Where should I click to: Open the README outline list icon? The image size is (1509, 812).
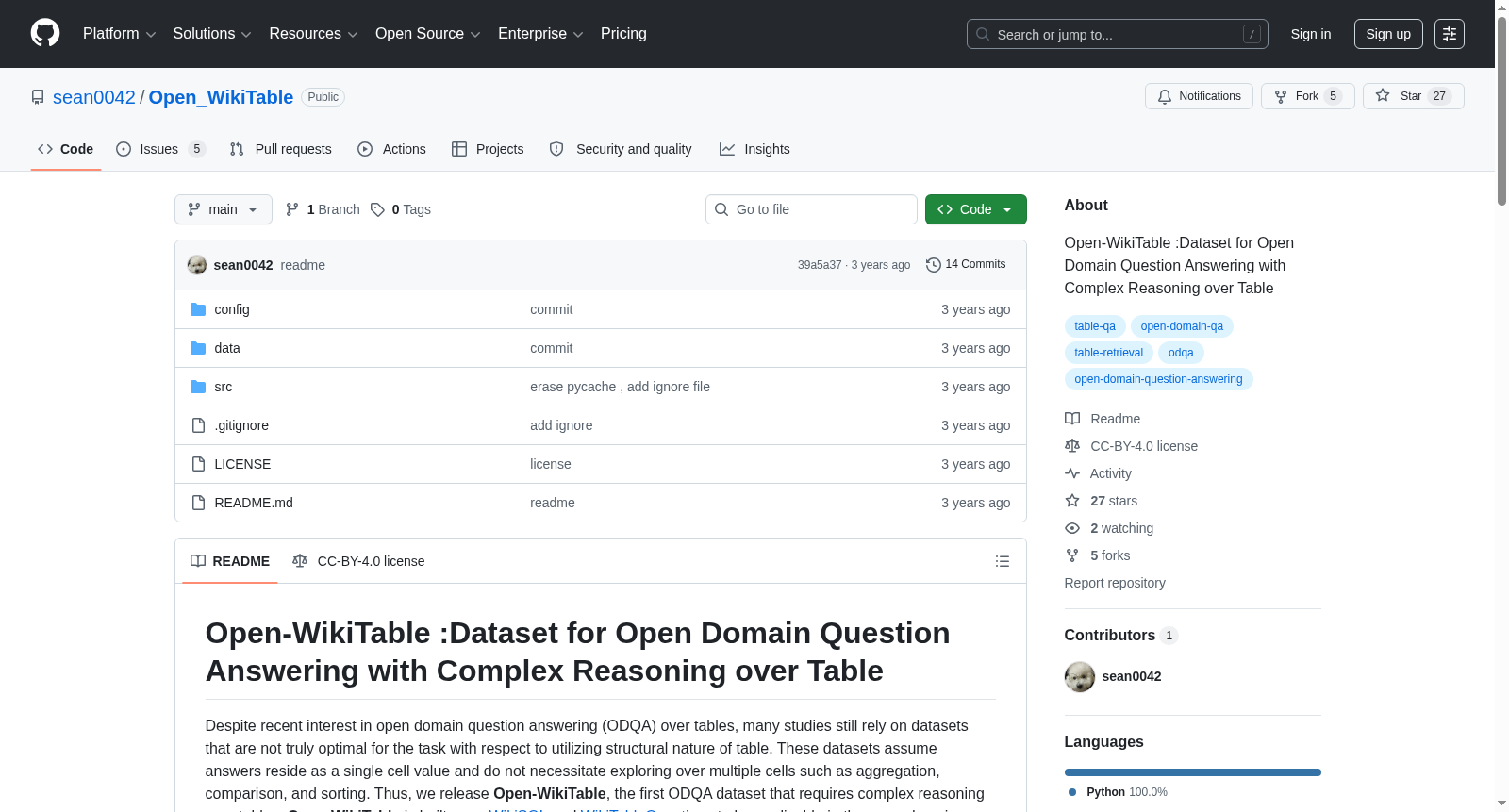[x=1003, y=561]
